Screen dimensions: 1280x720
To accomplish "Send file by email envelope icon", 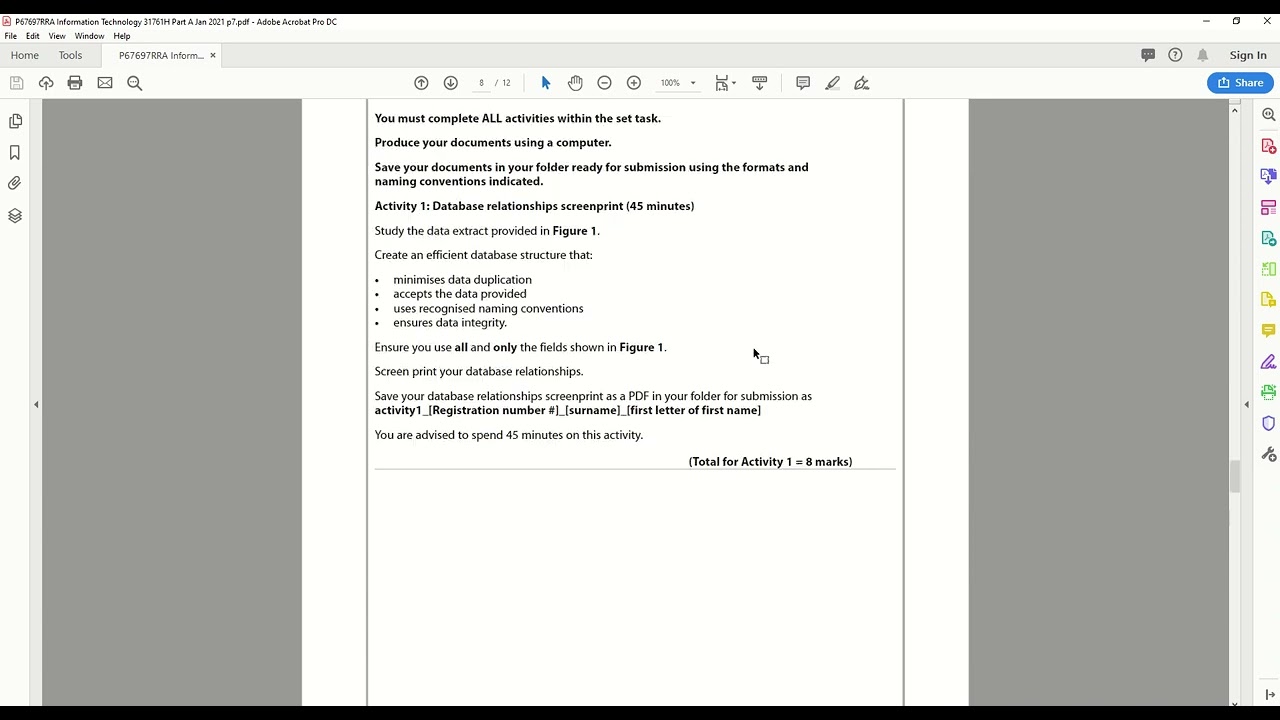I will [105, 83].
